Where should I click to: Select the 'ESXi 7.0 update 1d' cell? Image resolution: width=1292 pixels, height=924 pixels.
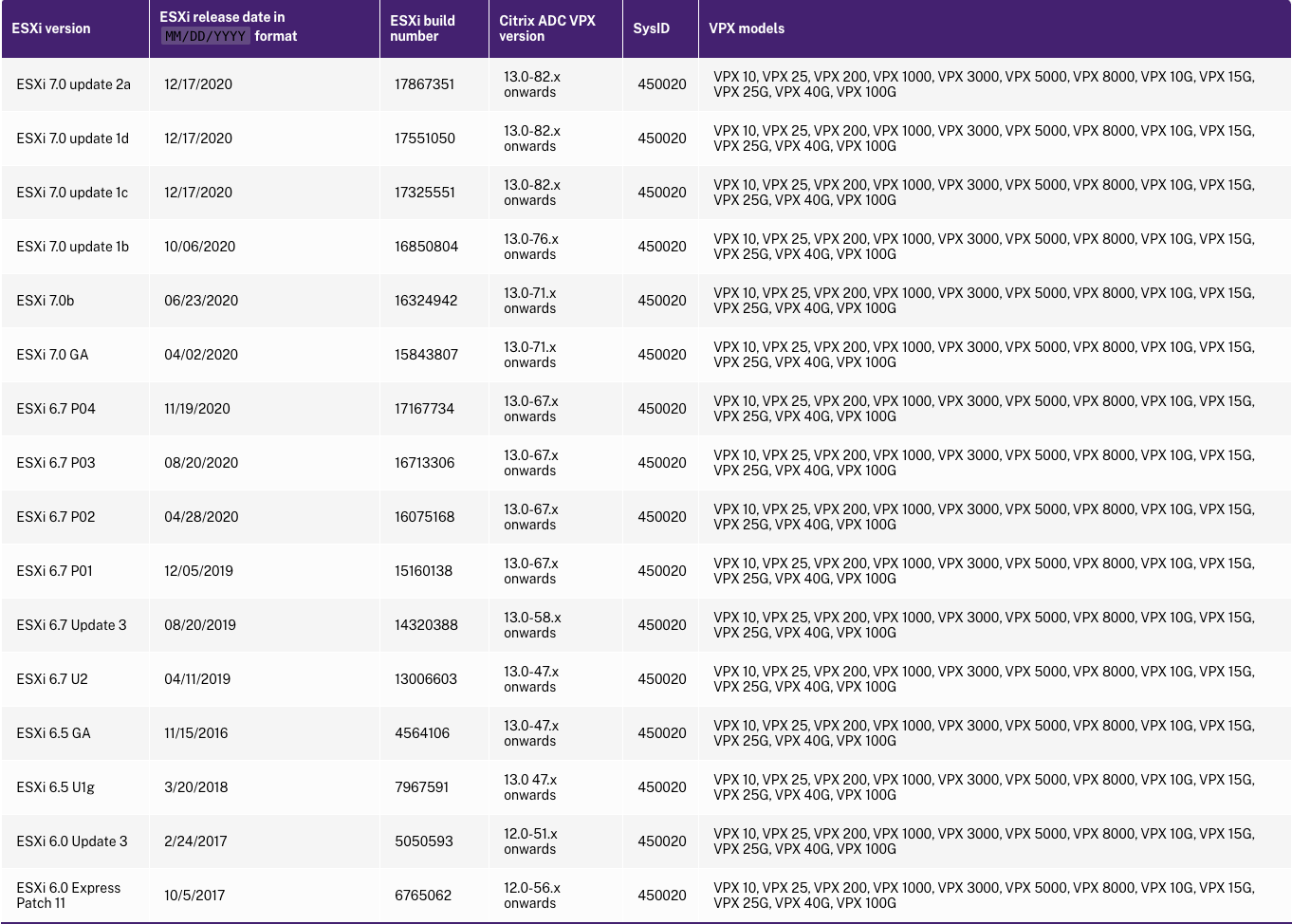(73, 139)
